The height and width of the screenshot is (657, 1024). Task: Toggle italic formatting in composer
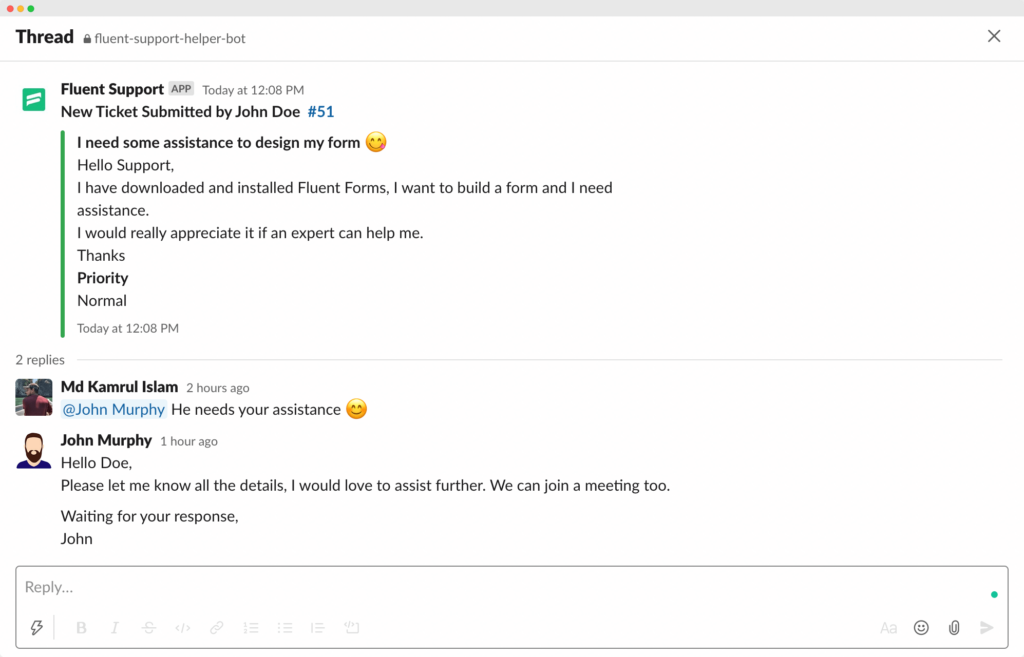(115, 628)
